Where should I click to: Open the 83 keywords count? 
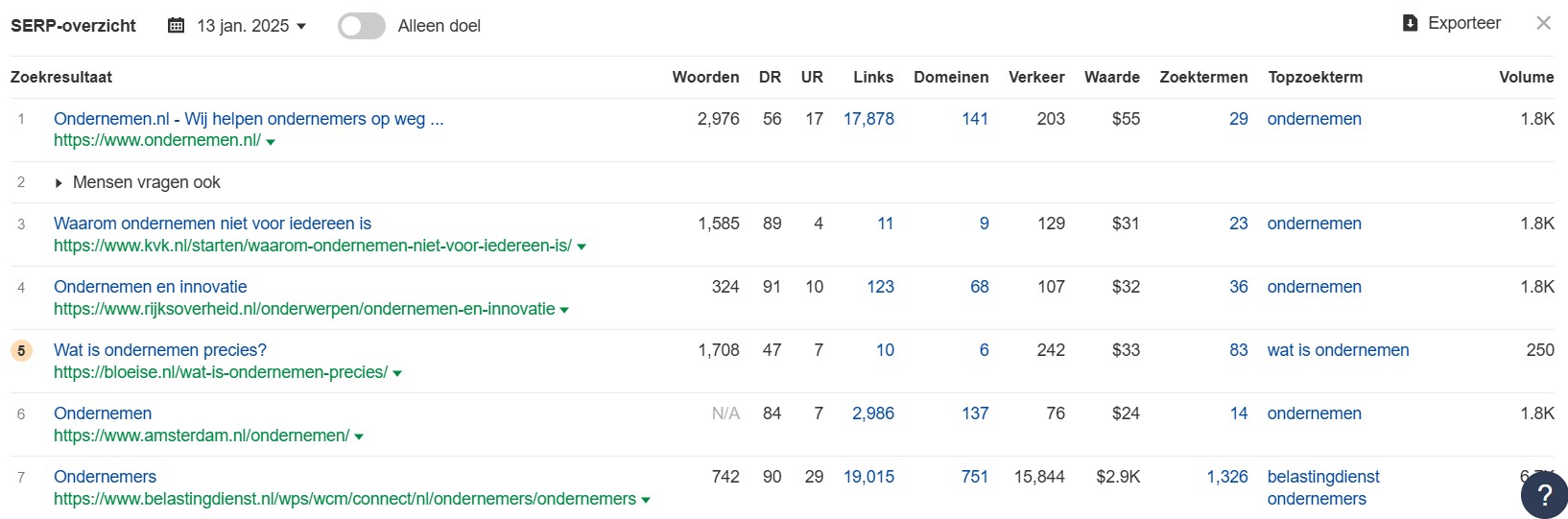pyautogui.click(x=1239, y=350)
